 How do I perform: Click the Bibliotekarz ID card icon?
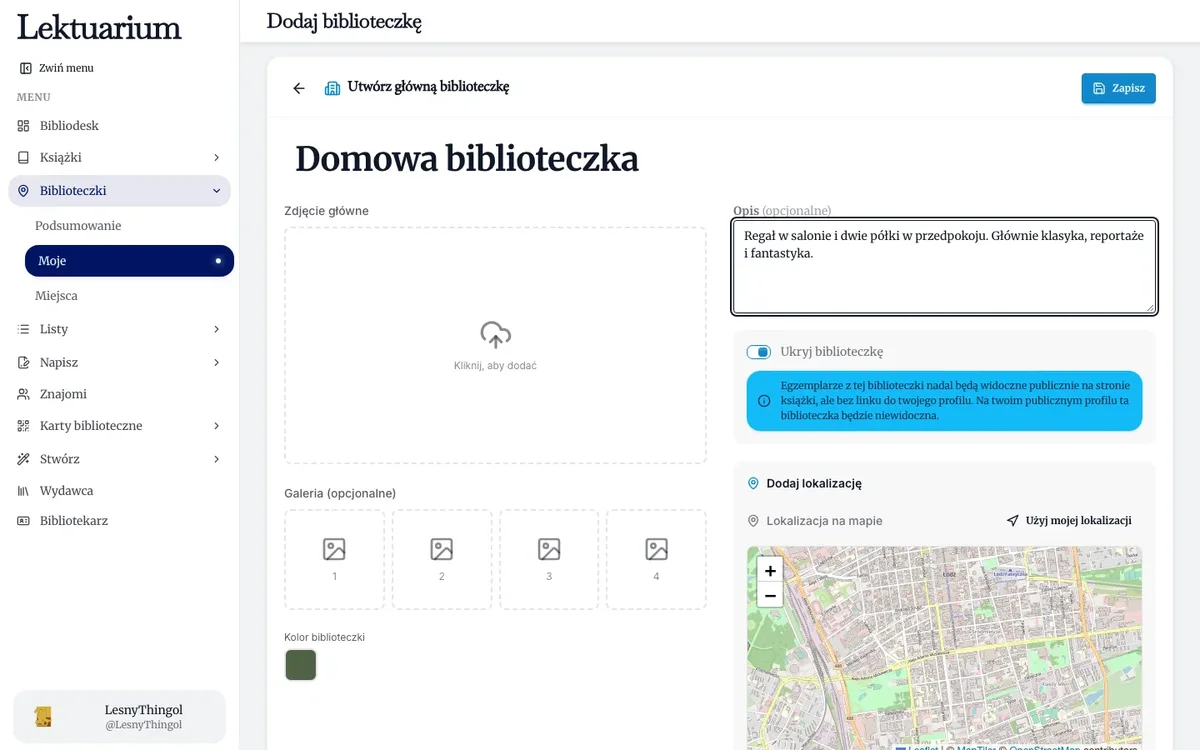(24, 521)
